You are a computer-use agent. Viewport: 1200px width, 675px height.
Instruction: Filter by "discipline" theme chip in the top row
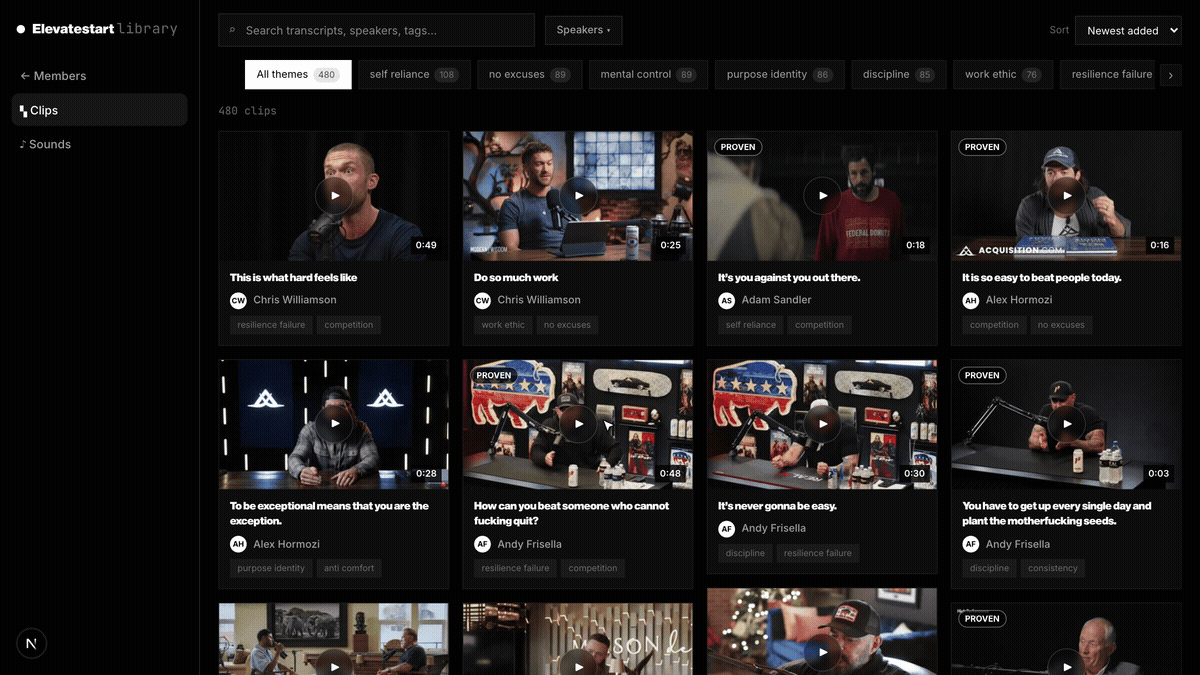[x=898, y=74]
